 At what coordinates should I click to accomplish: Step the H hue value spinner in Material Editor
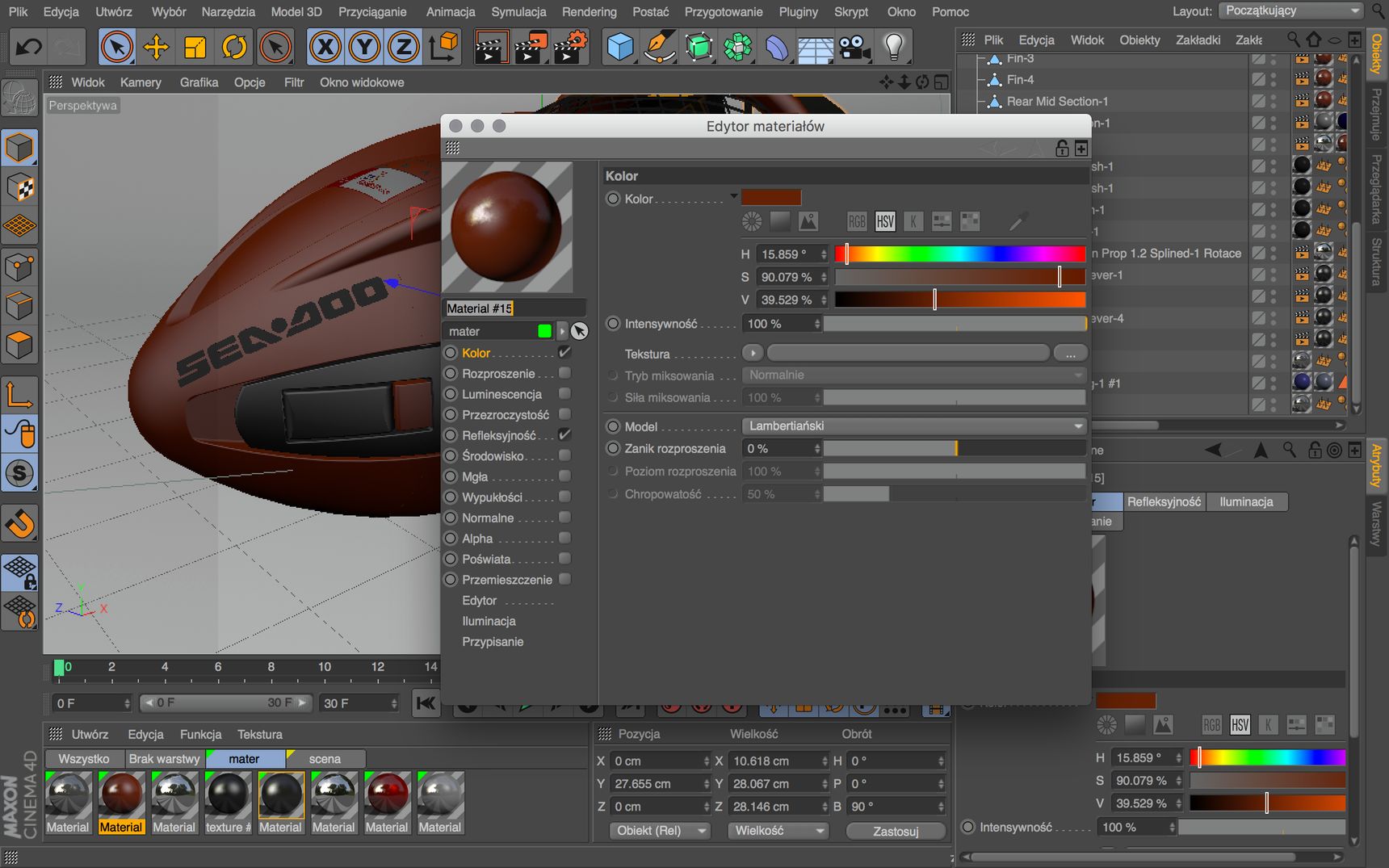[824, 254]
